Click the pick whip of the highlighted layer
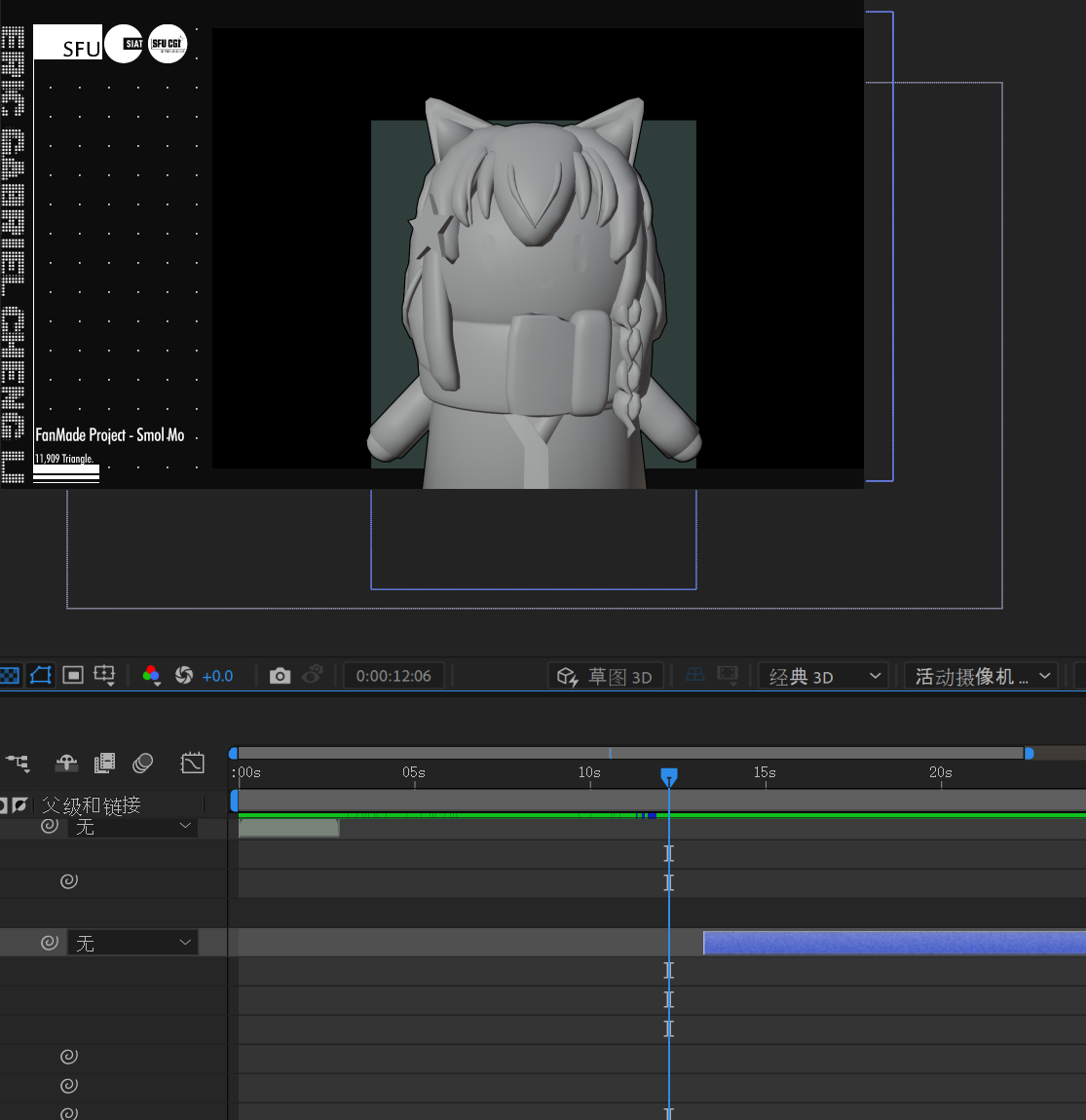The width and height of the screenshot is (1086, 1120). click(x=50, y=943)
